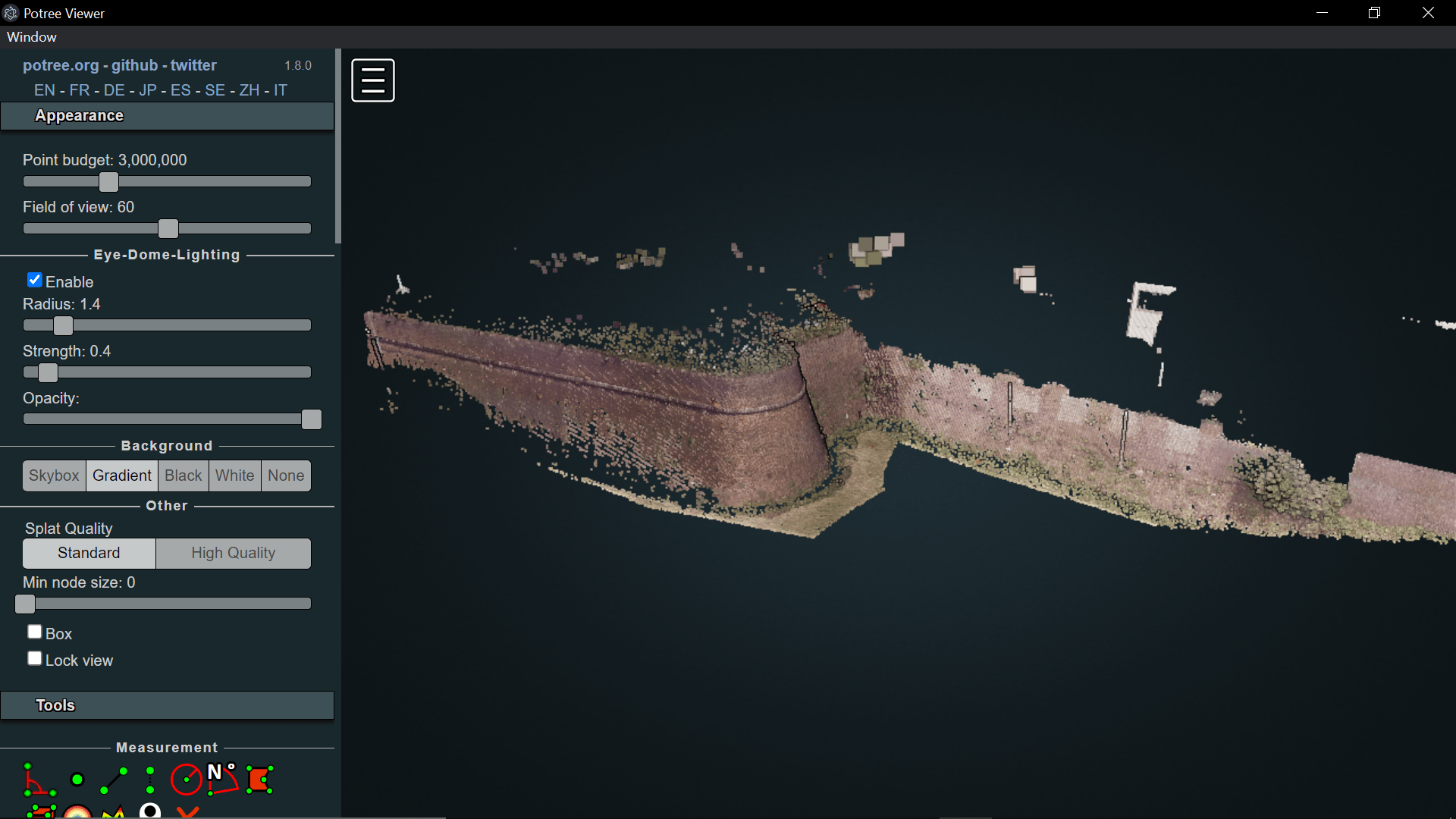Click the Point budget slider handle
The width and height of the screenshot is (1456, 819).
point(108,182)
